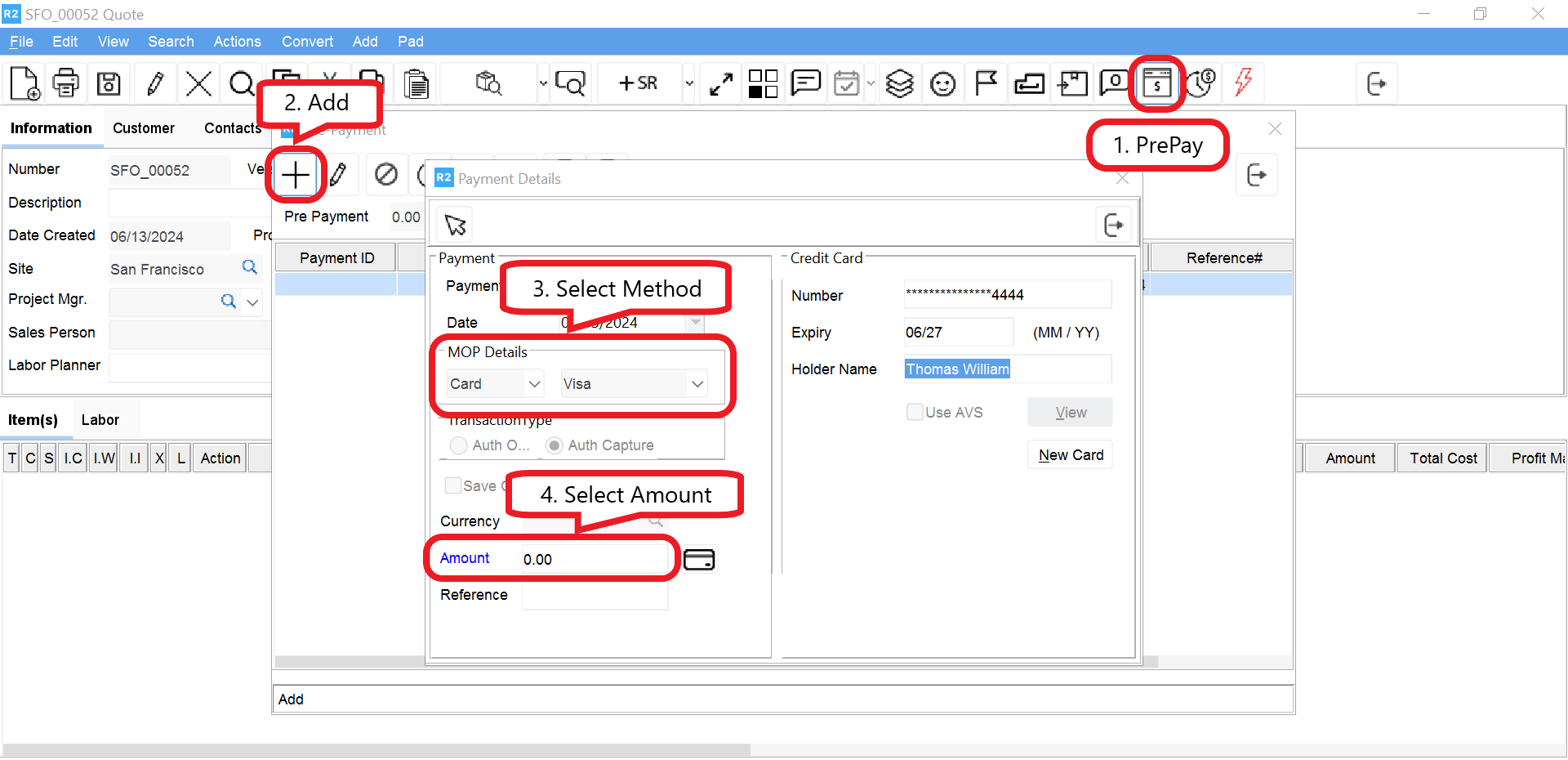This screenshot has width=1568, height=760.
Task: Enable the Use AVS checkbox
Action: tap(915, 412)
